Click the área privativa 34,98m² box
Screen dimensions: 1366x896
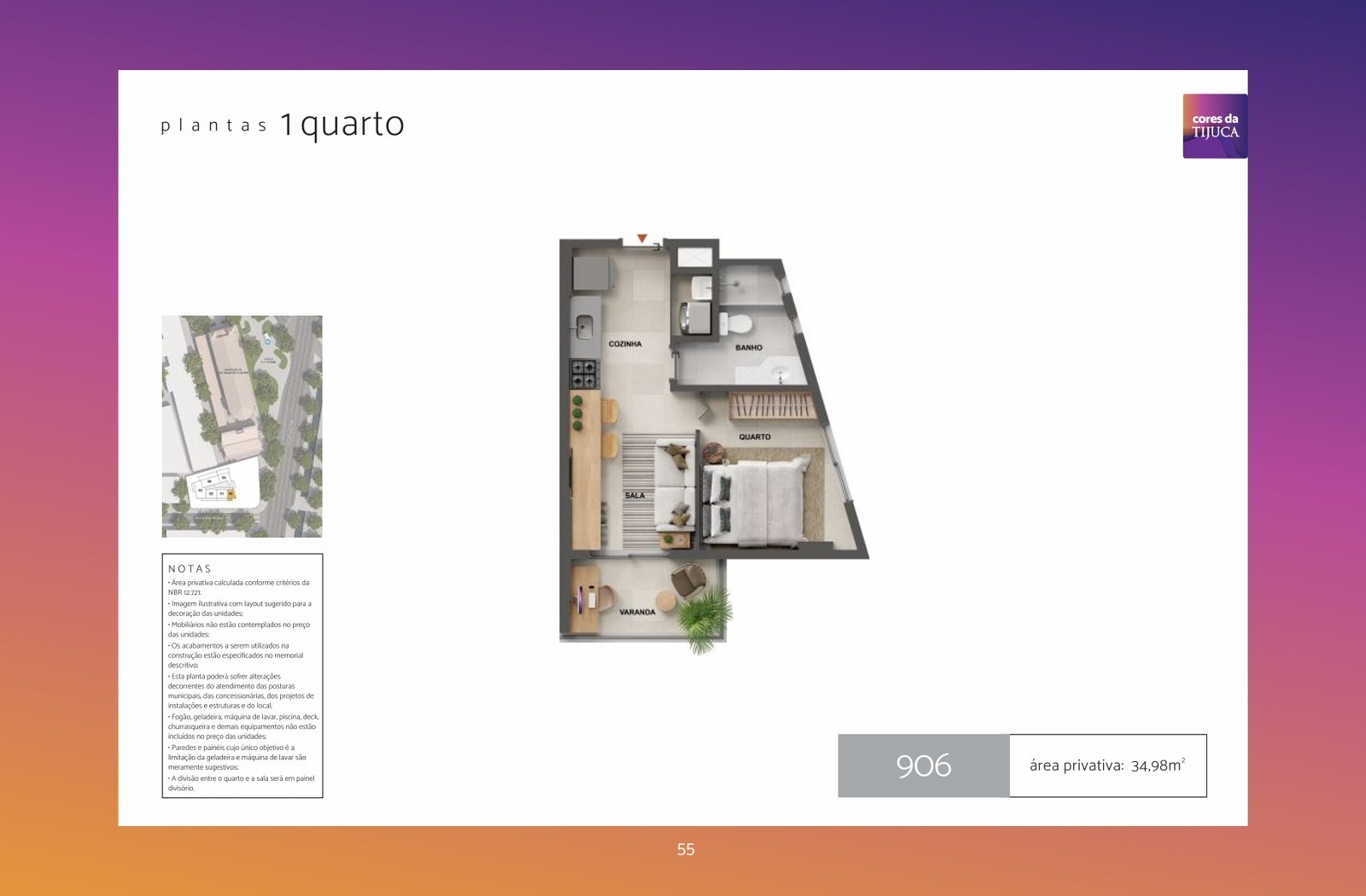point(1108,765)
